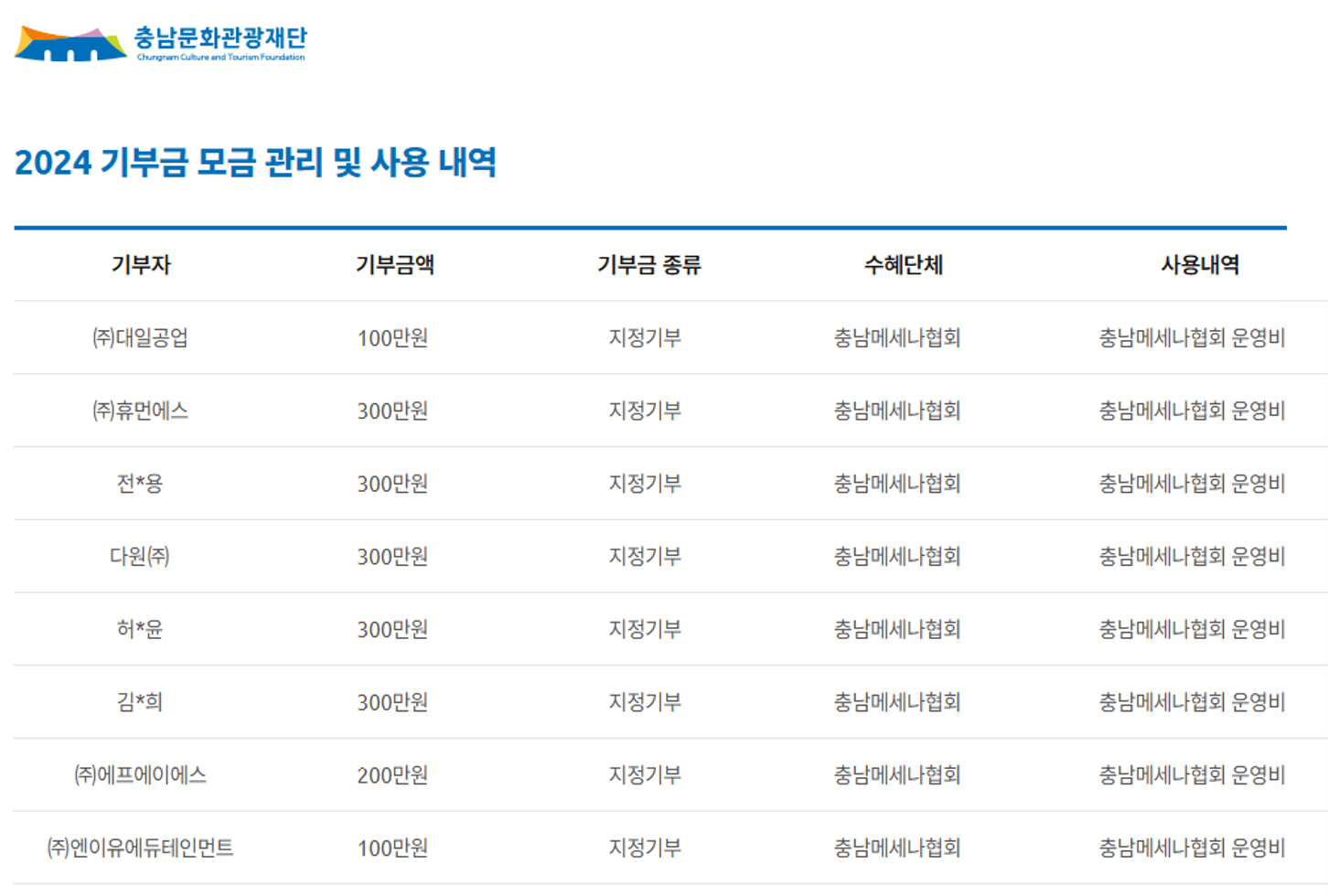Select the (주)대일공업 donor cell
Image resolution: width=1328 pixels, height=896 pixels.
(140, 337)
